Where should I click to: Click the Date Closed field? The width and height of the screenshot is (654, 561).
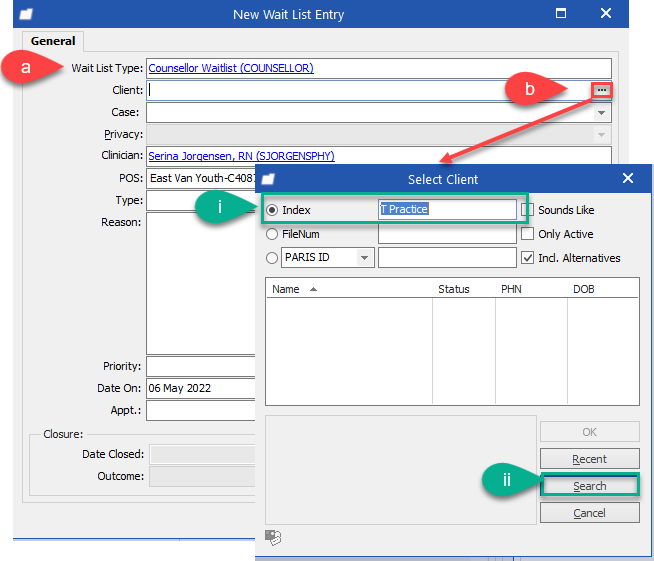(203, 454)
